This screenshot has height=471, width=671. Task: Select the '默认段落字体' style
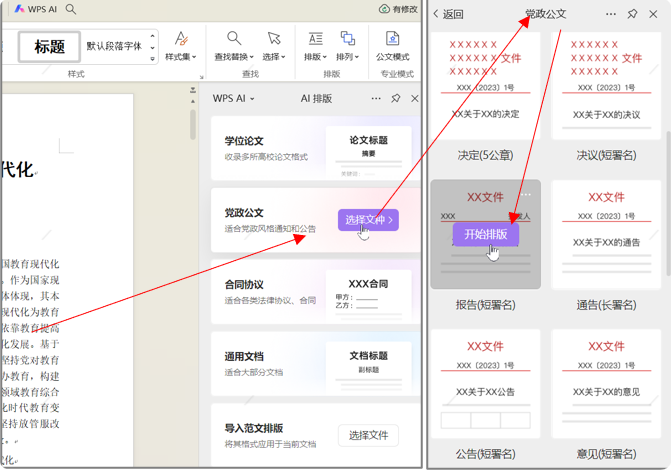(x=114, y=46)
